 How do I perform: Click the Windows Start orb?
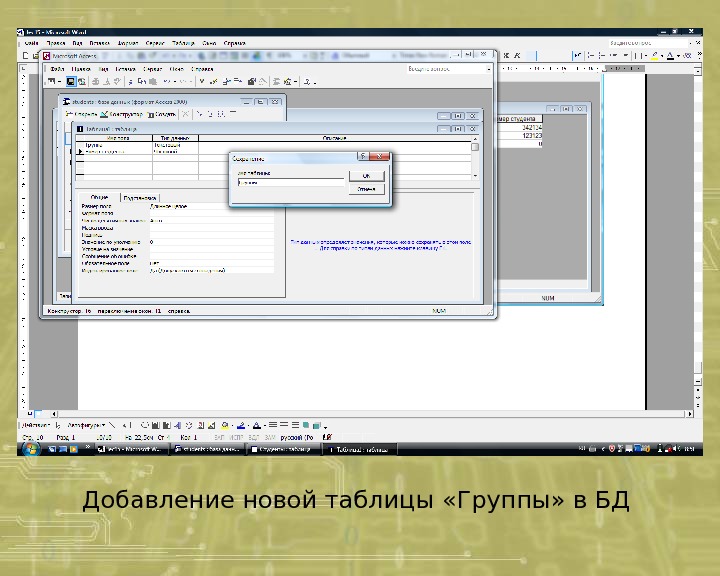pyautogui.click(x=31, y=449)
